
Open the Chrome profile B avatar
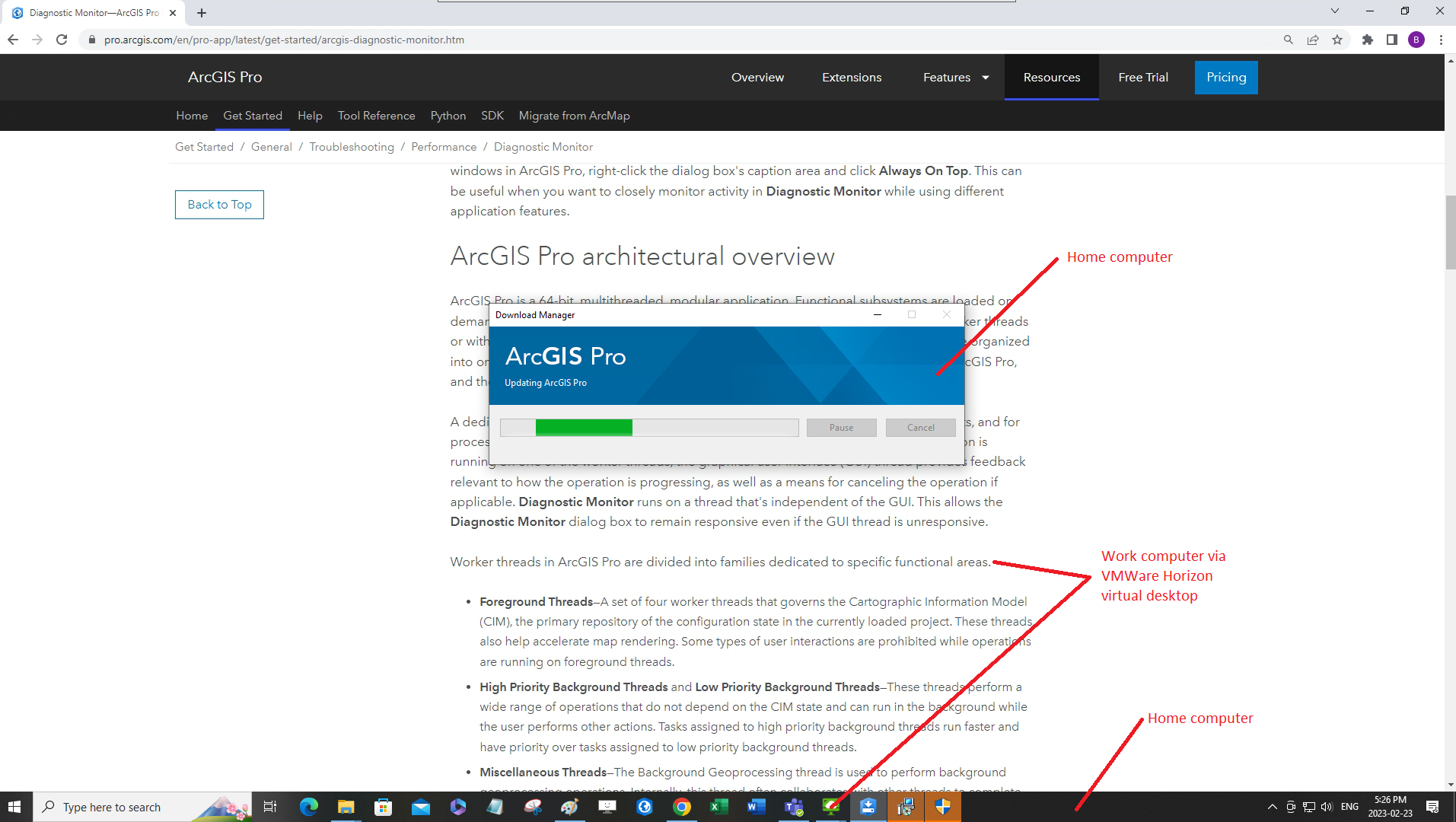click(1416, 40)
